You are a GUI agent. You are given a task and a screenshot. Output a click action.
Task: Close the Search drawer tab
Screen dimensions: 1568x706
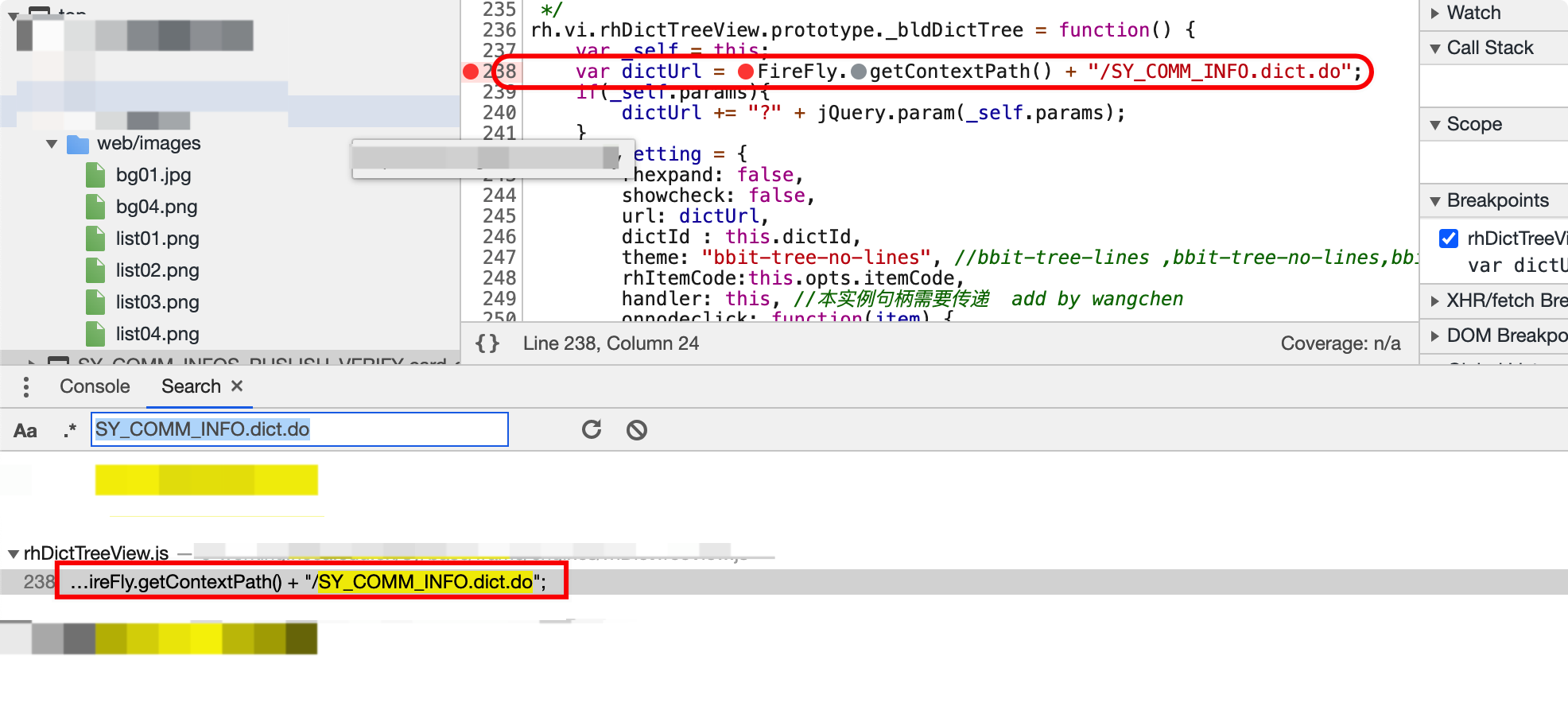[x=237, y=386]
